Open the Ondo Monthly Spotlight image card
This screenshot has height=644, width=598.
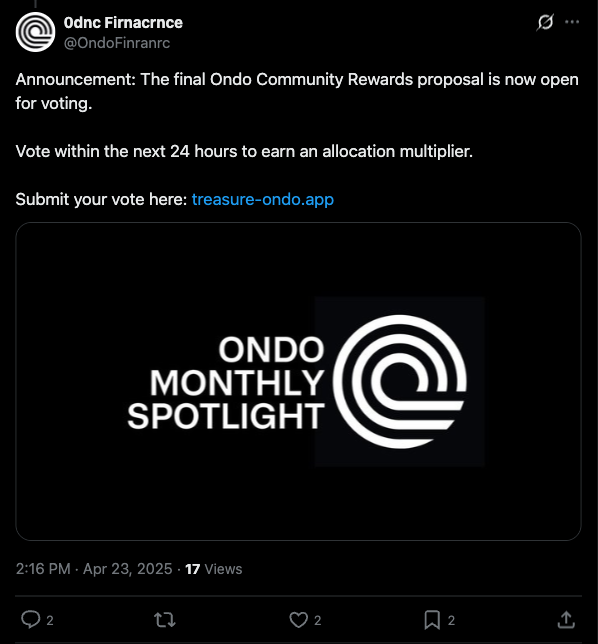tap(299, 381)
